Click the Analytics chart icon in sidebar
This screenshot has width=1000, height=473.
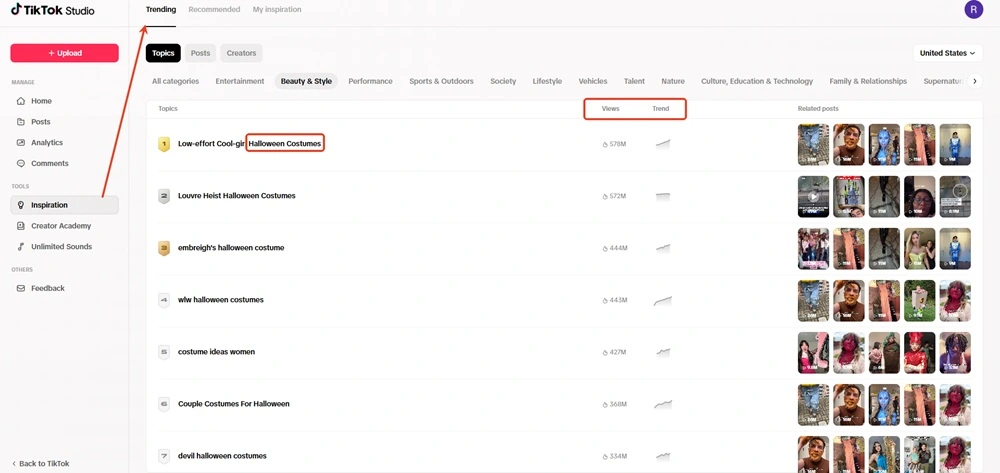(21, 143)
